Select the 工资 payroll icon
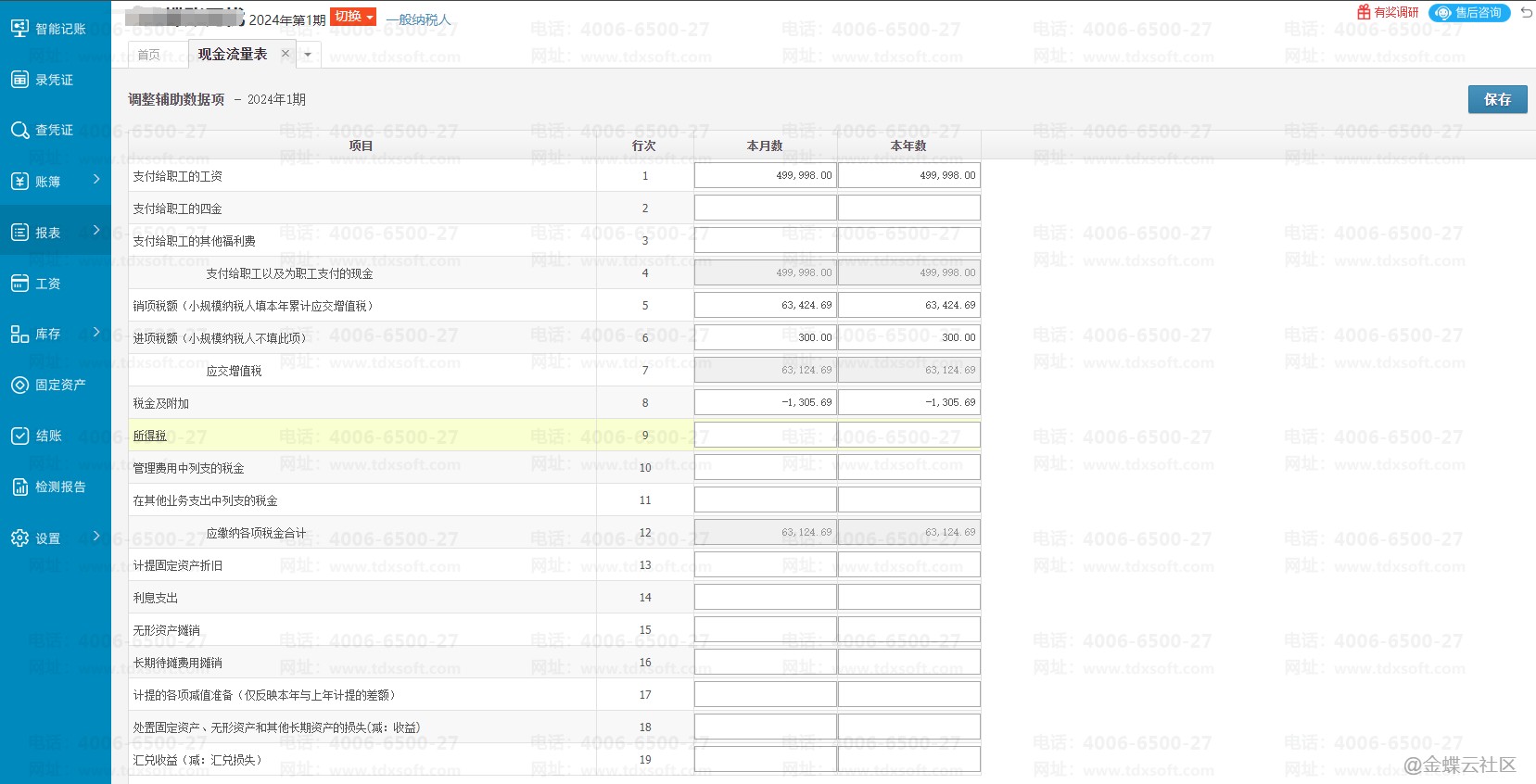1536x784 pixels. 19,284
